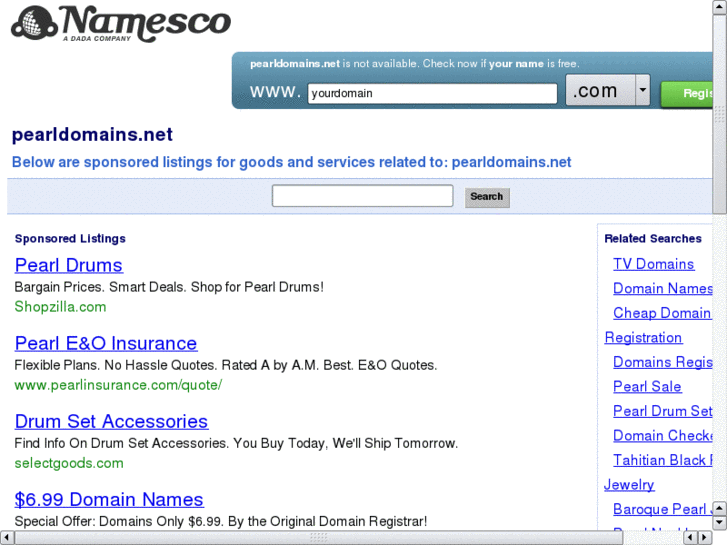Click 'Find Info On Drum Set Accessories' text
Viewport: 727px width, 545px height.
[236, 443]
